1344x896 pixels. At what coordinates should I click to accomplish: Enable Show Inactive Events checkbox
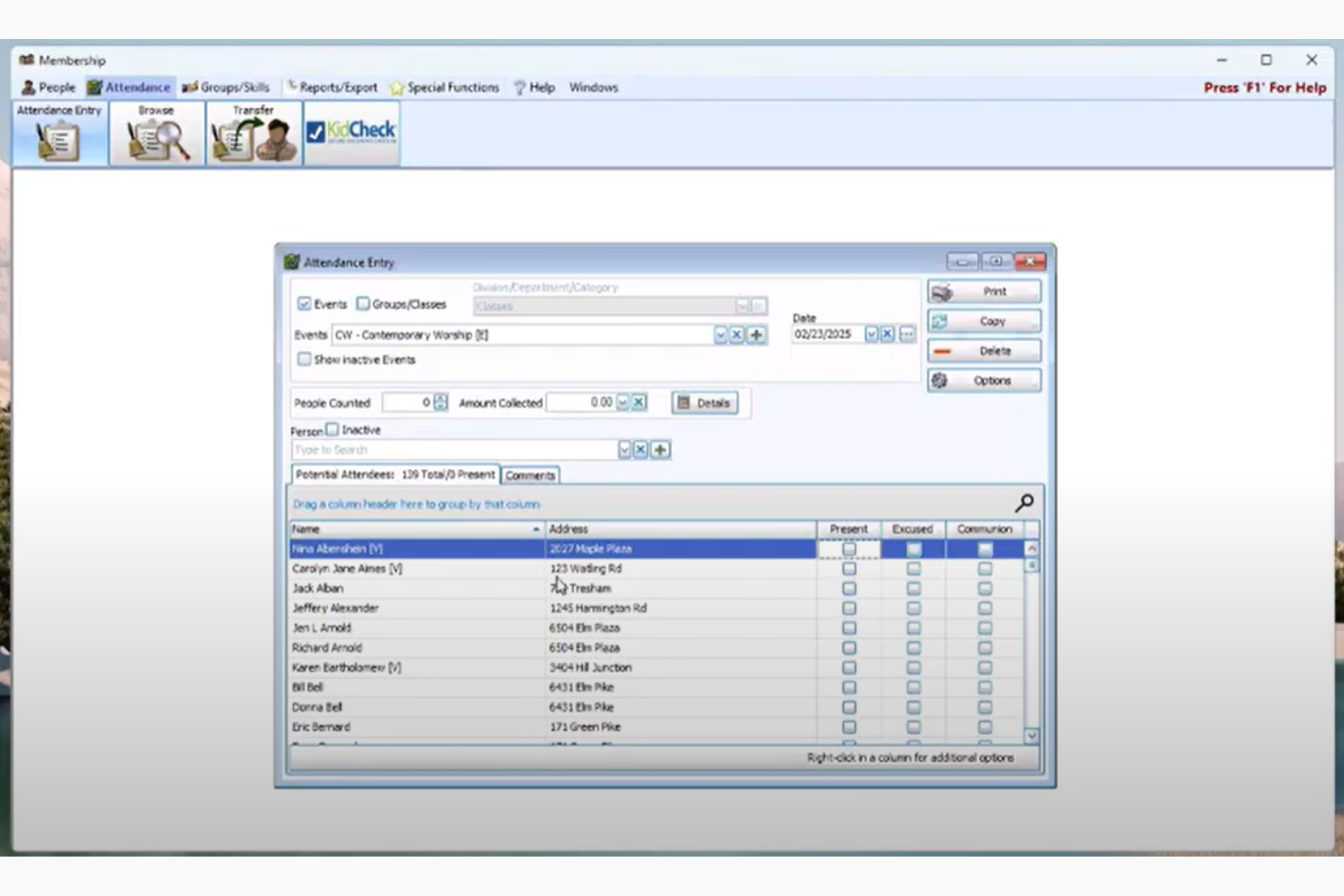click(304, 359)
